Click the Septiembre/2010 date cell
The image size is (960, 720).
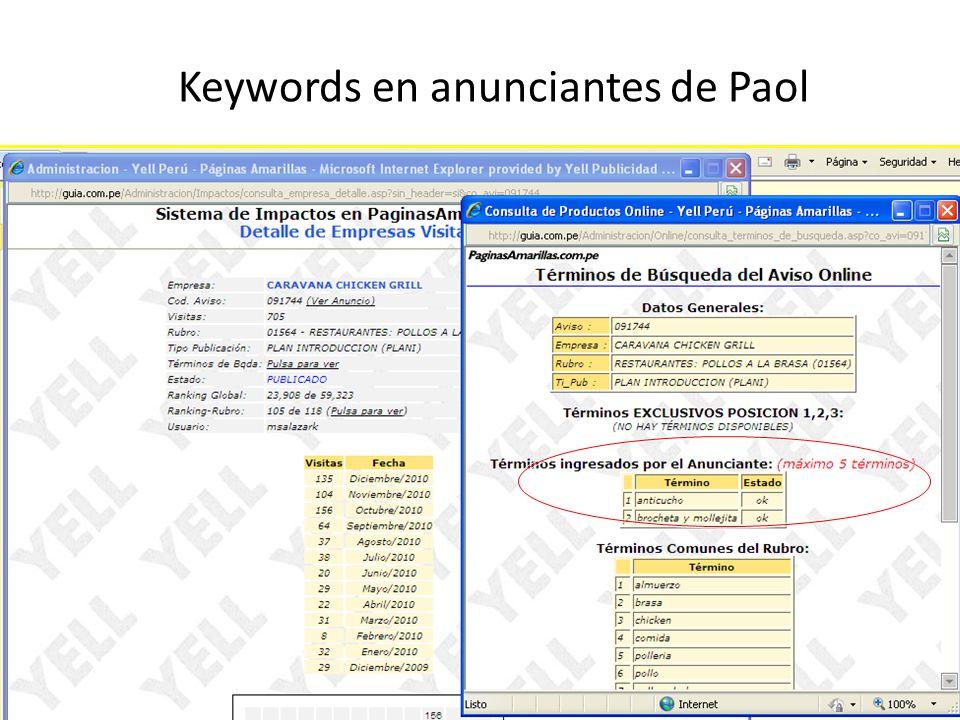(389, 526)
